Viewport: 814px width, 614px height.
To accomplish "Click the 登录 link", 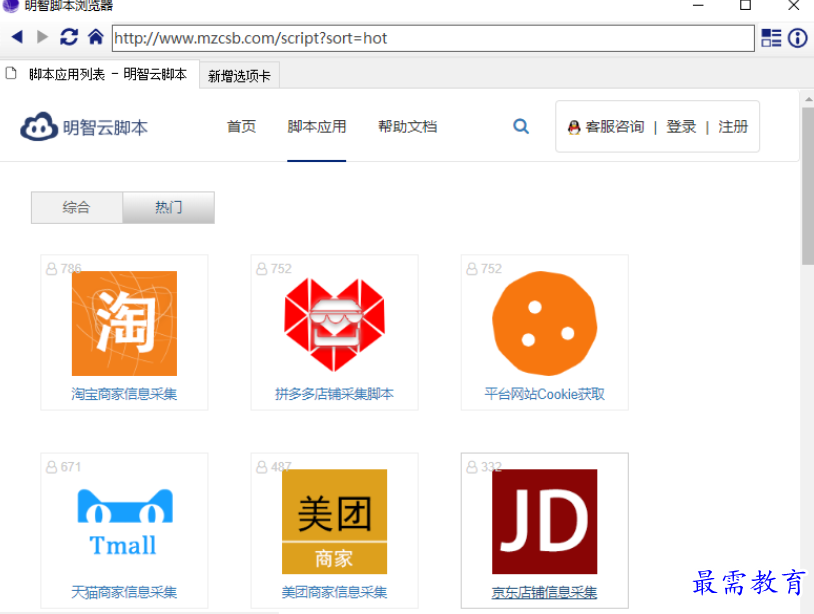I will (x=681, y=127).
